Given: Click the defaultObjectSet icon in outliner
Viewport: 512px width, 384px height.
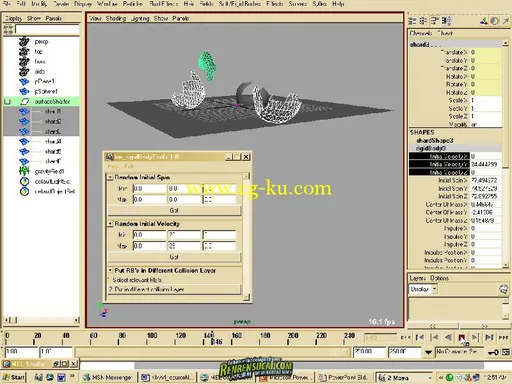Looking at the screenshot, I should point(24,191).
